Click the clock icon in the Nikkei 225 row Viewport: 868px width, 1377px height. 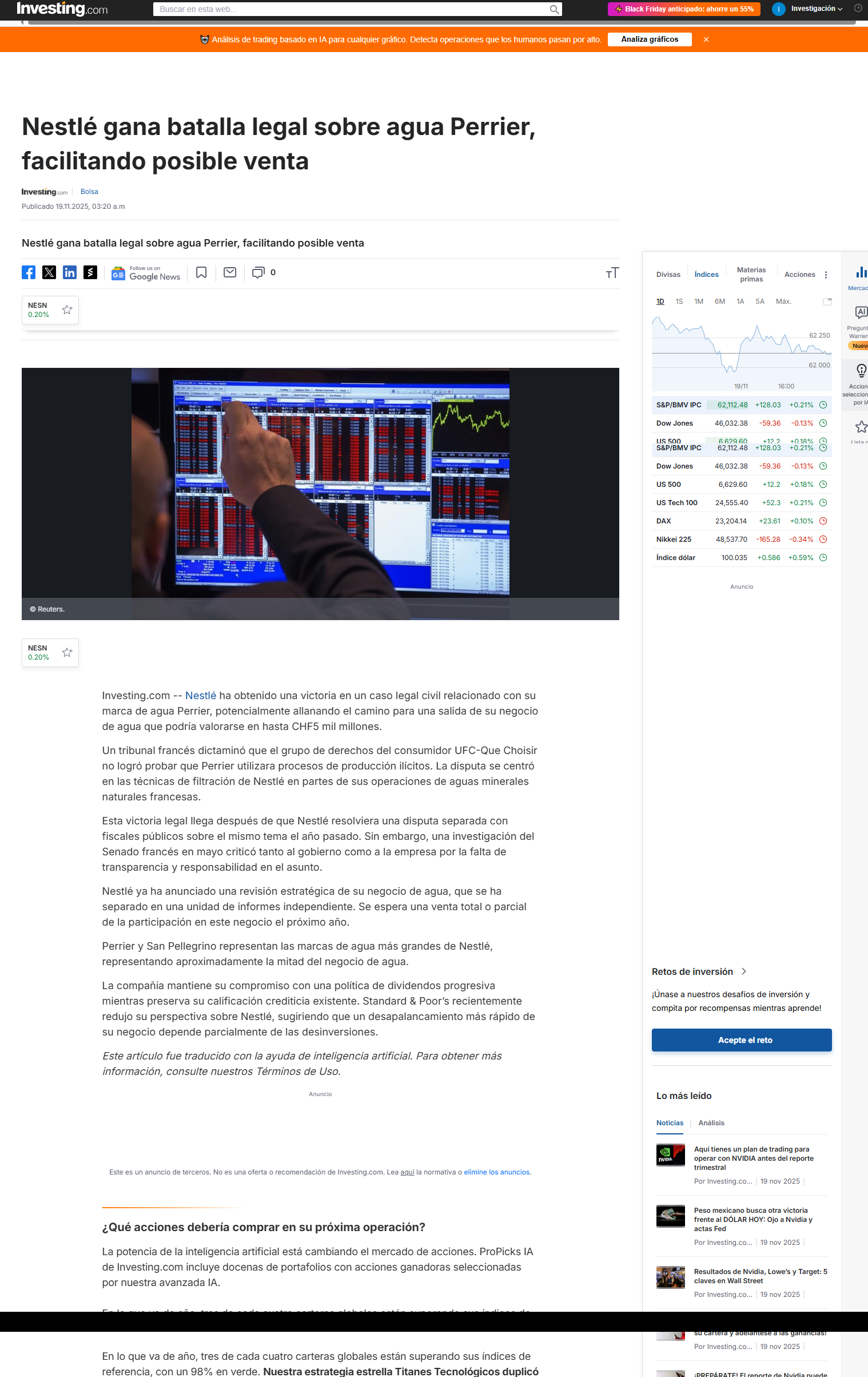click(823, 539)
